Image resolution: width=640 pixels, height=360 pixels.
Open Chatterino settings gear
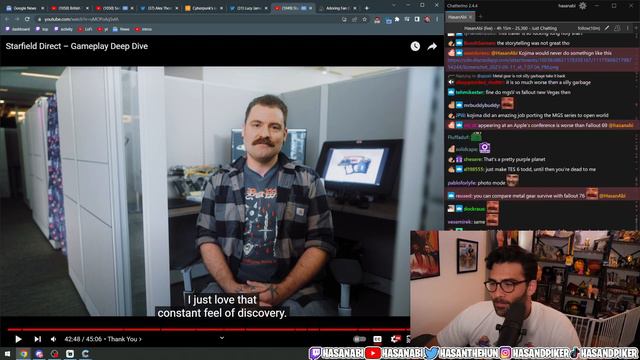[x=583, y=6]
